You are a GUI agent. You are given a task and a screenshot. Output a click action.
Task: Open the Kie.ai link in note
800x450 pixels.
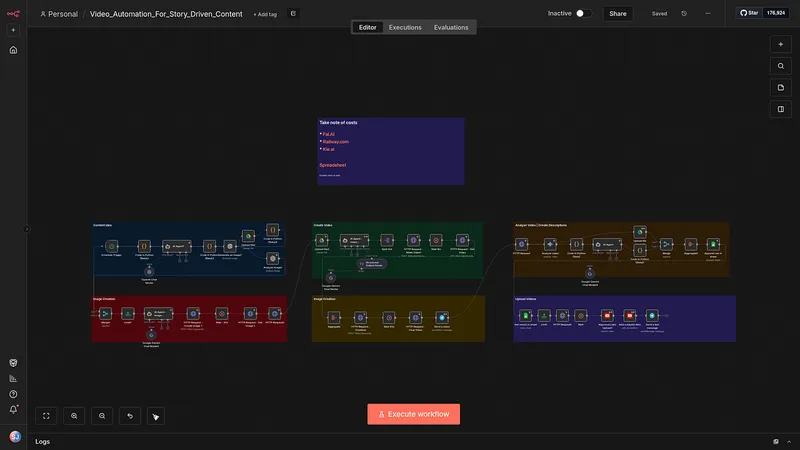[329, 149]
